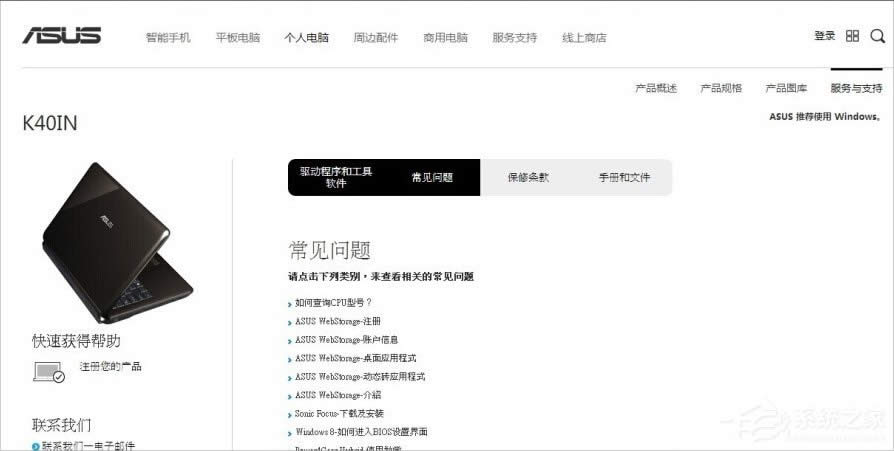The height and width of the screenshot is (451, 894).
Task: Click ASUS 推荐使用 Windows text
Action: [825, 116]
